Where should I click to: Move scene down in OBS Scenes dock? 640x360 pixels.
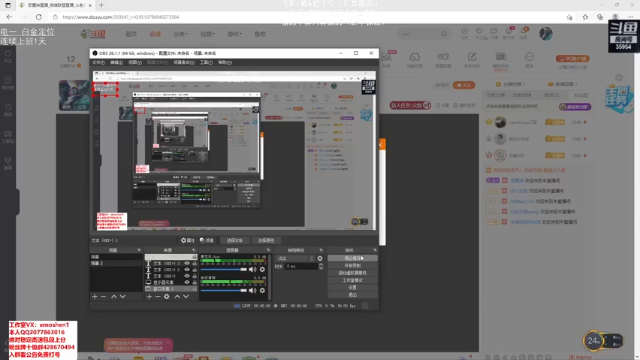click(122, 296)
